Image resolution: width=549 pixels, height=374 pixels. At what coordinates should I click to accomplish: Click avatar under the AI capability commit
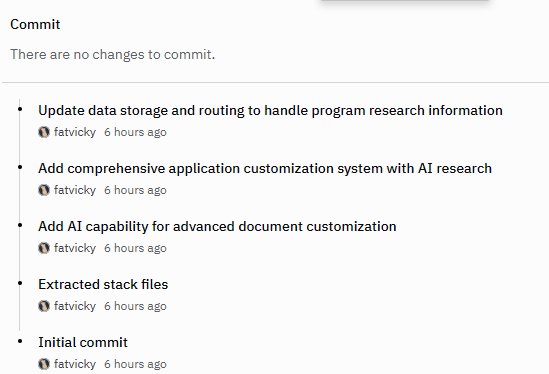pyautogui.click(x=44, y=248)
